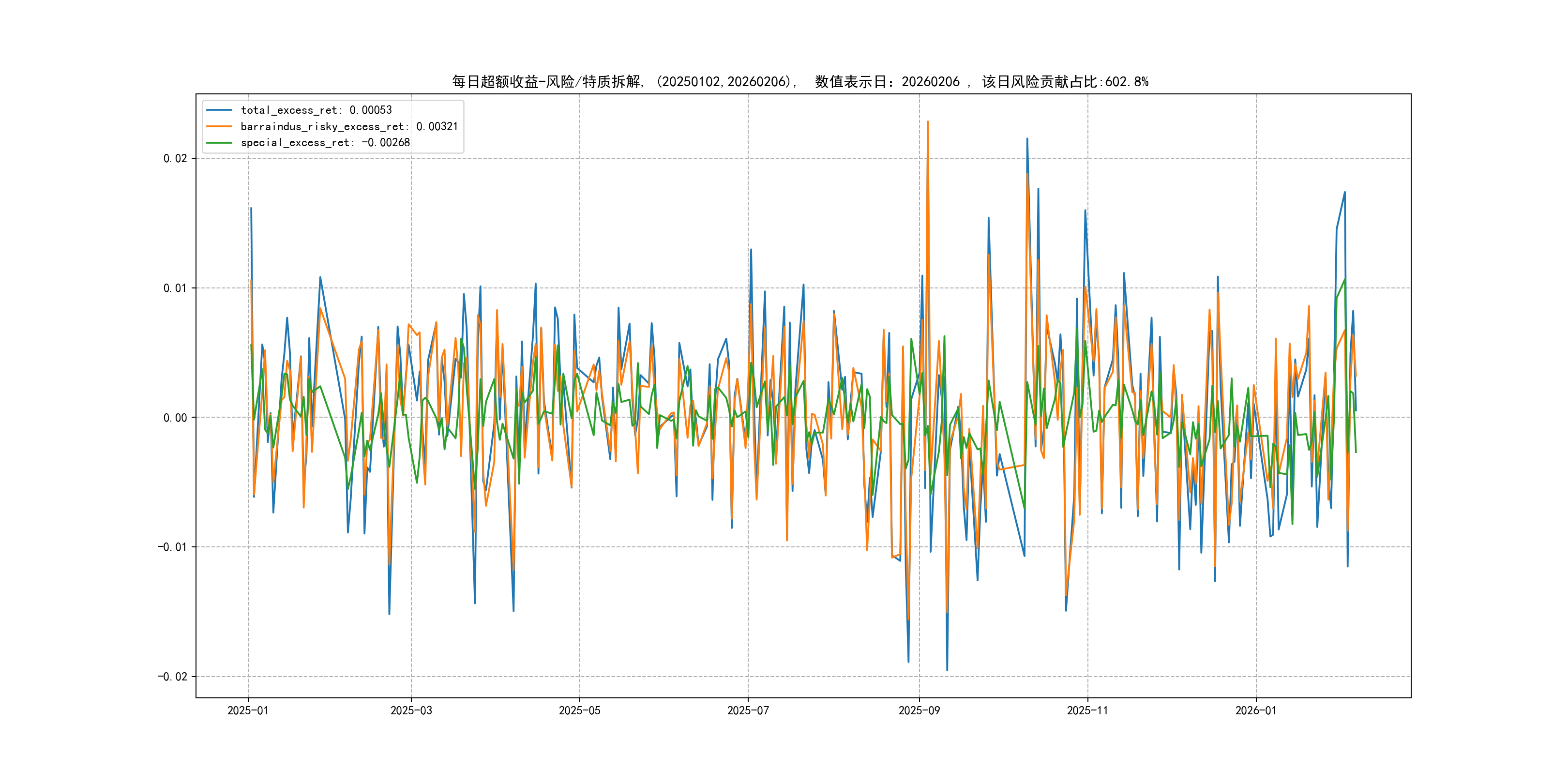Viewport: 1568px width, 784px height.
Task: Click the 0.01 y-axis tick label
Action: coord(175,288)
